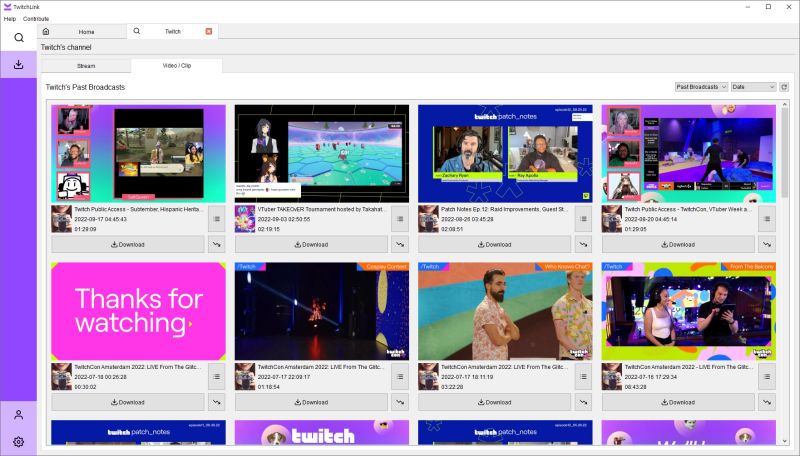Open the search icon in the sidebar

[x=19, y=38]
